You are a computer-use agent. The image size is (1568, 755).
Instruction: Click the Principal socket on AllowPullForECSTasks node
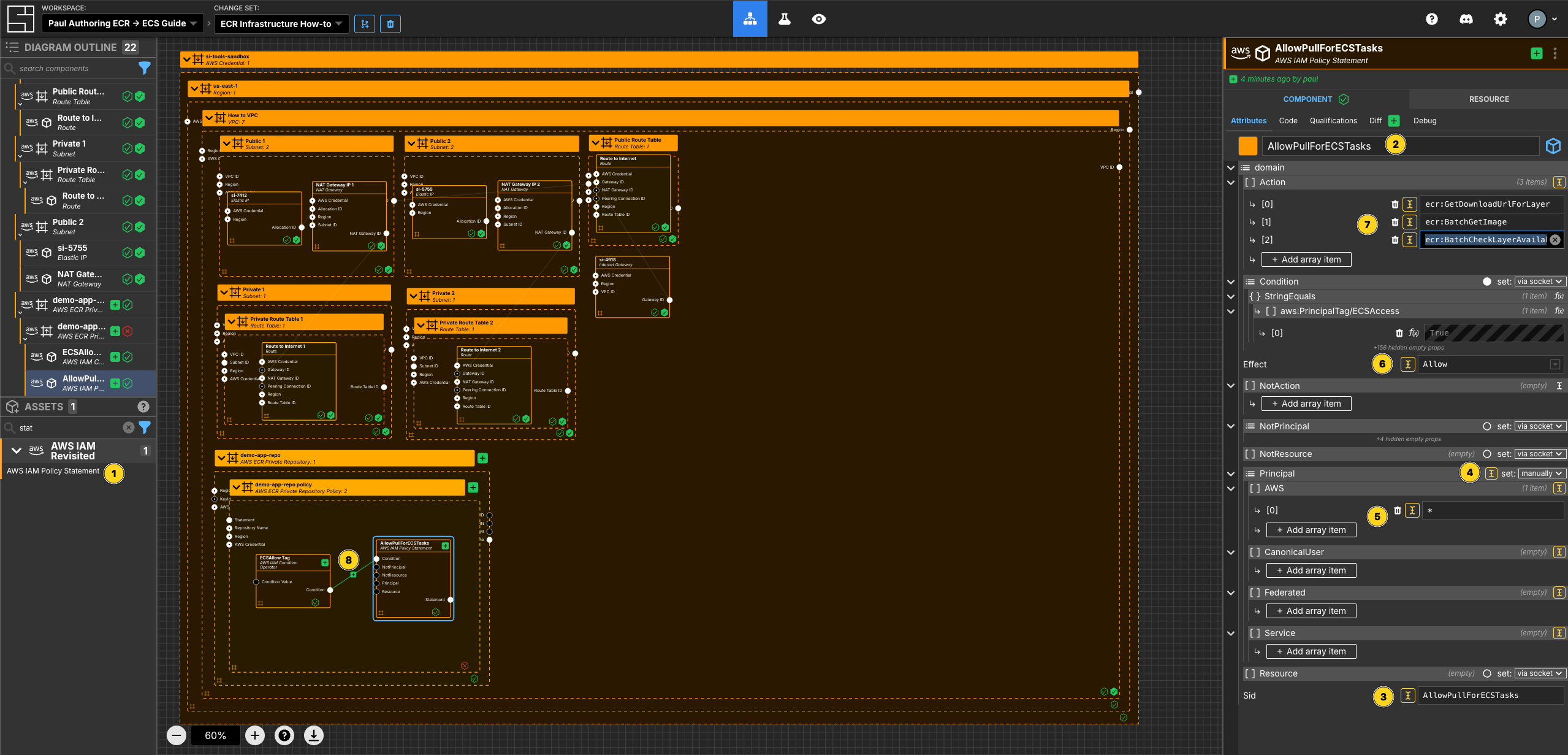pos(376,583)
